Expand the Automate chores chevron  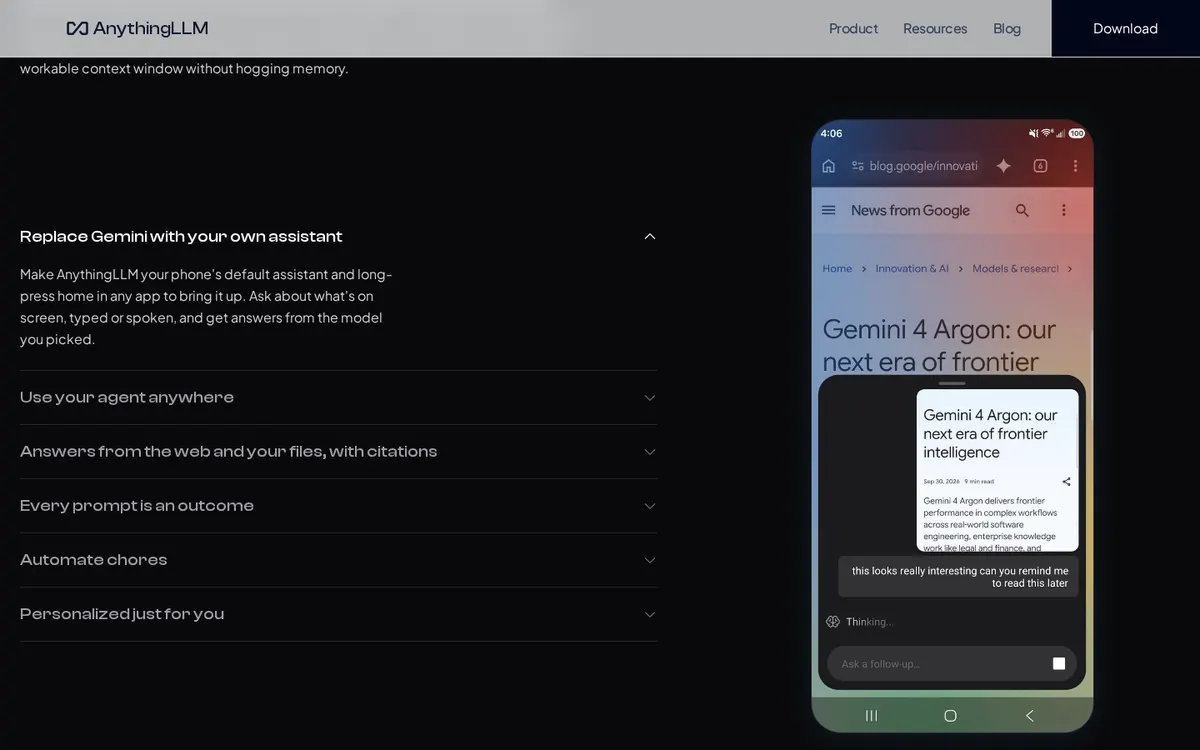pos(650,560)
